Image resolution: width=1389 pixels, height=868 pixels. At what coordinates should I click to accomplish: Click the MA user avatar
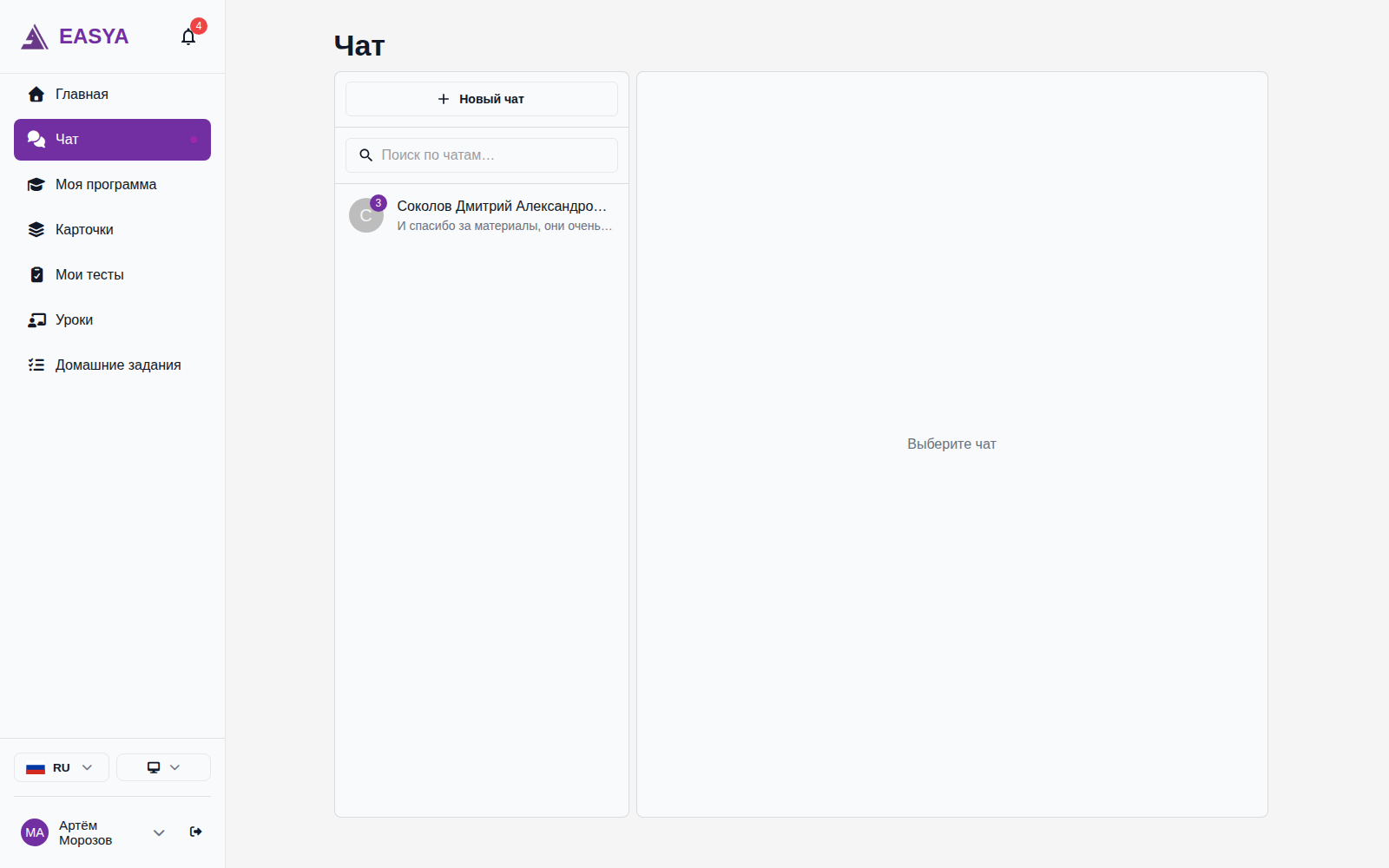35,832
